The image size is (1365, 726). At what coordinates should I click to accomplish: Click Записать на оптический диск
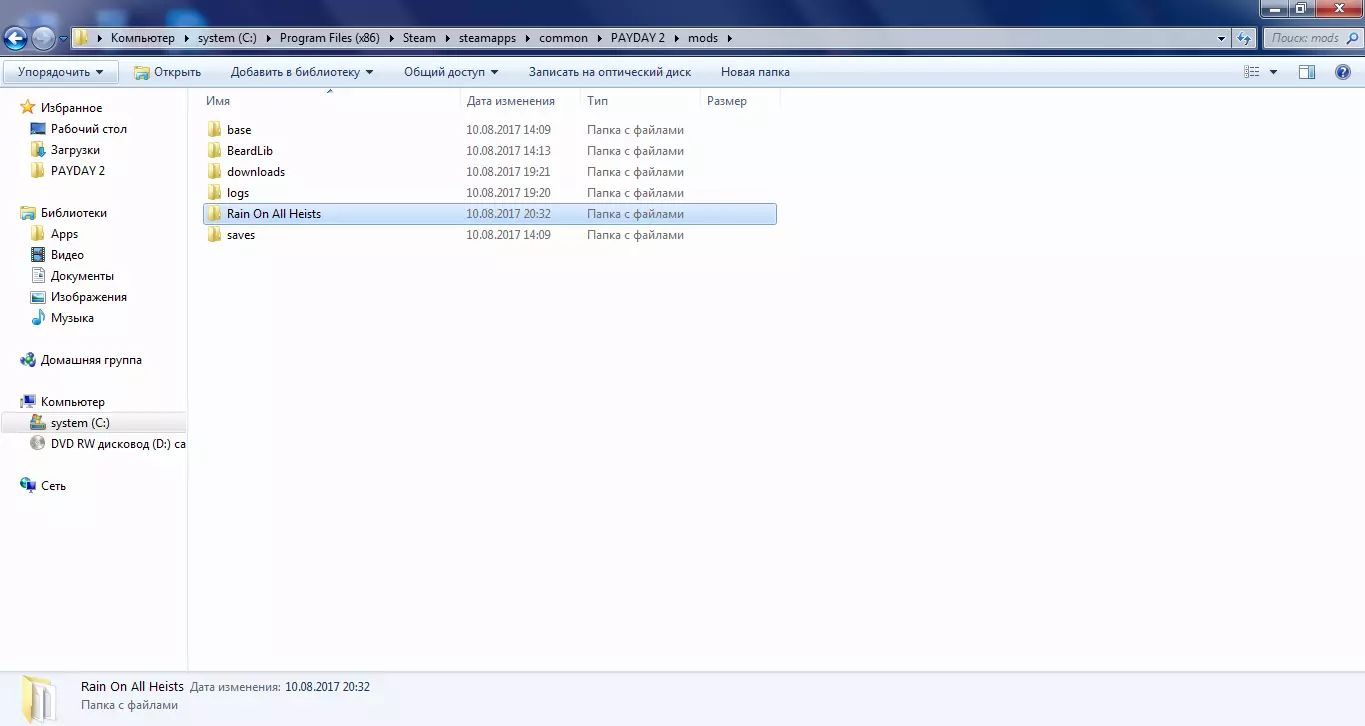[610, 72]
